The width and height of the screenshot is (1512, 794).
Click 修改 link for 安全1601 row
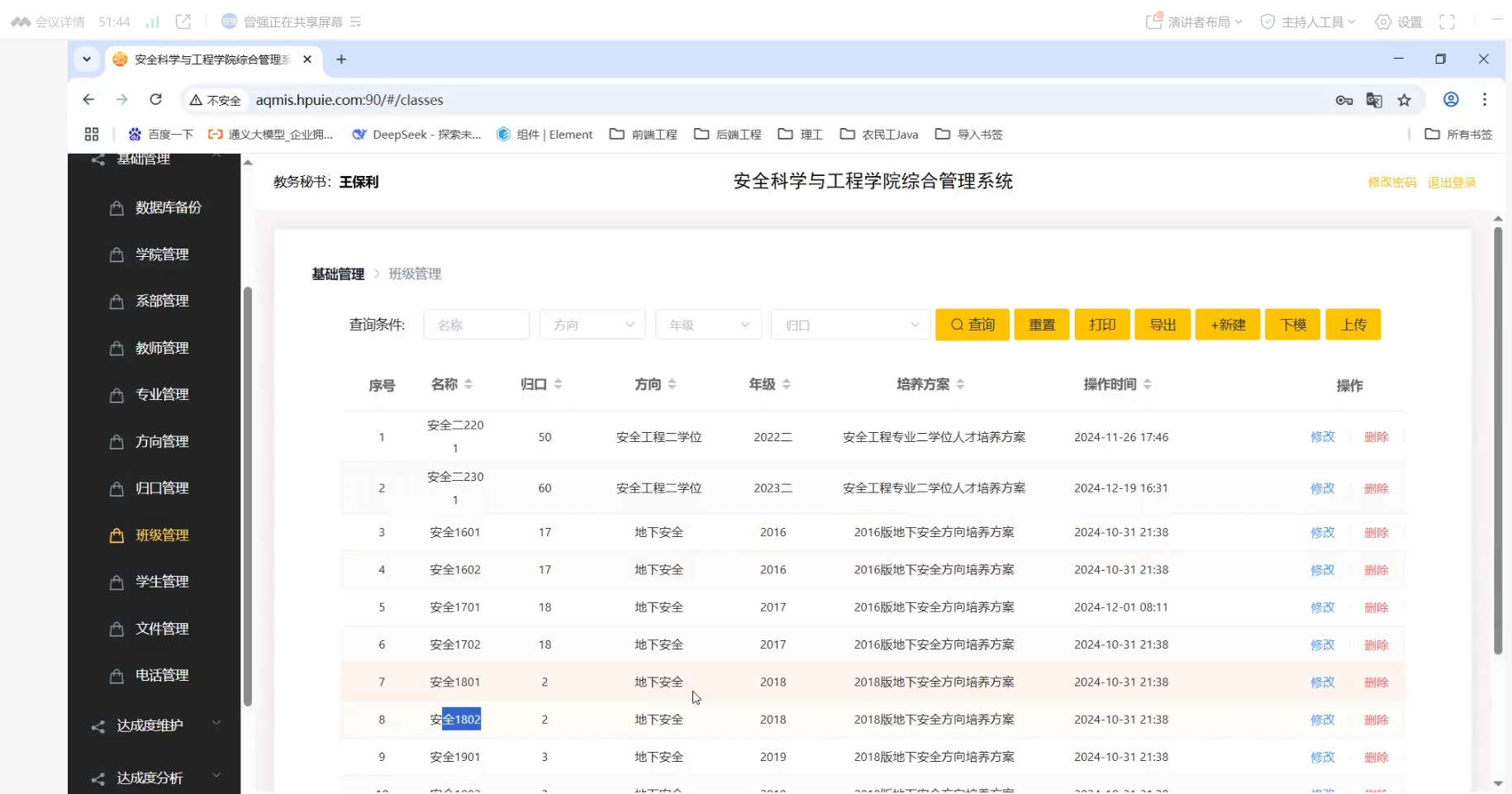1322,533
